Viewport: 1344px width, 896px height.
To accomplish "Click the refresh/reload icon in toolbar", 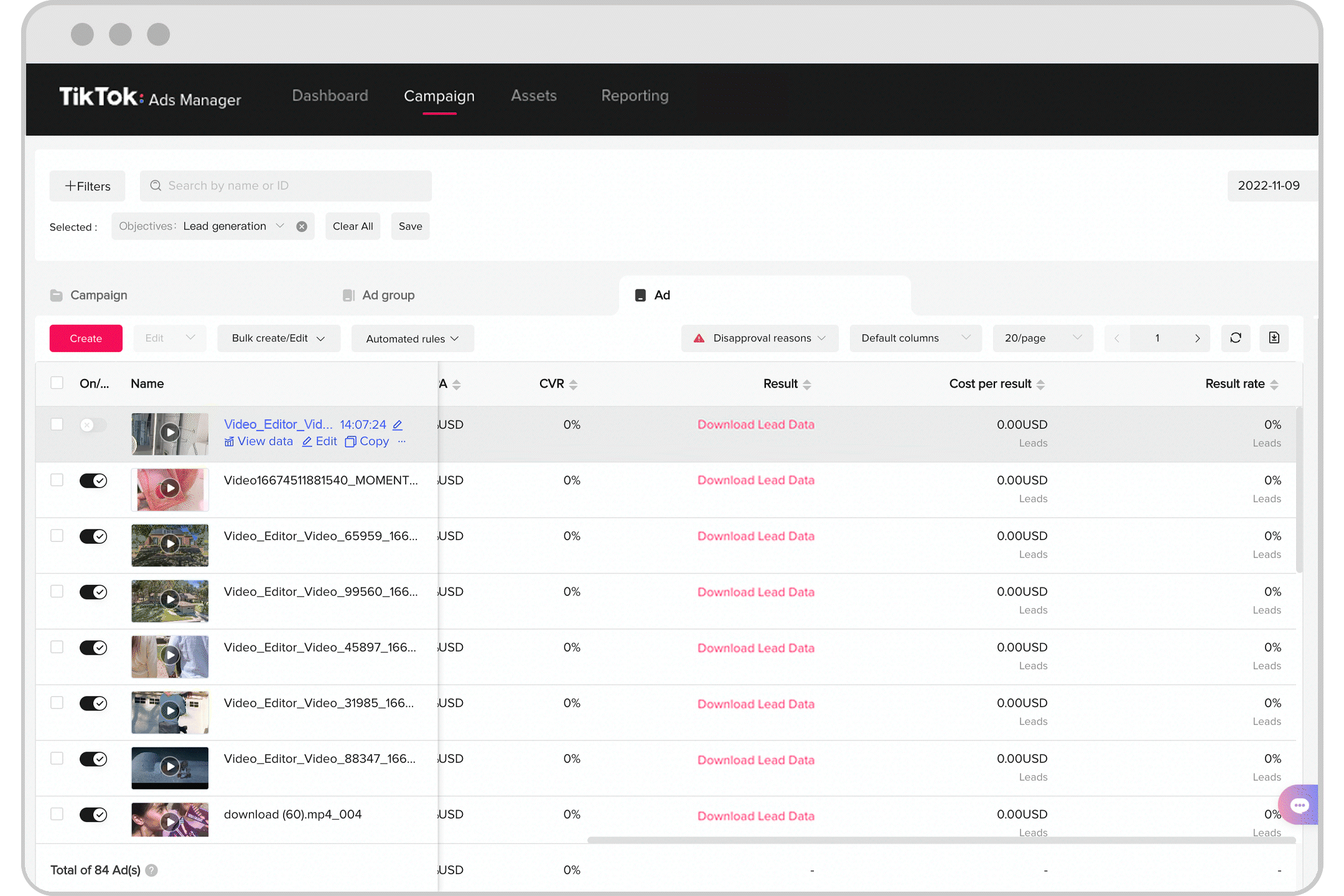I will coord(1237,338).
